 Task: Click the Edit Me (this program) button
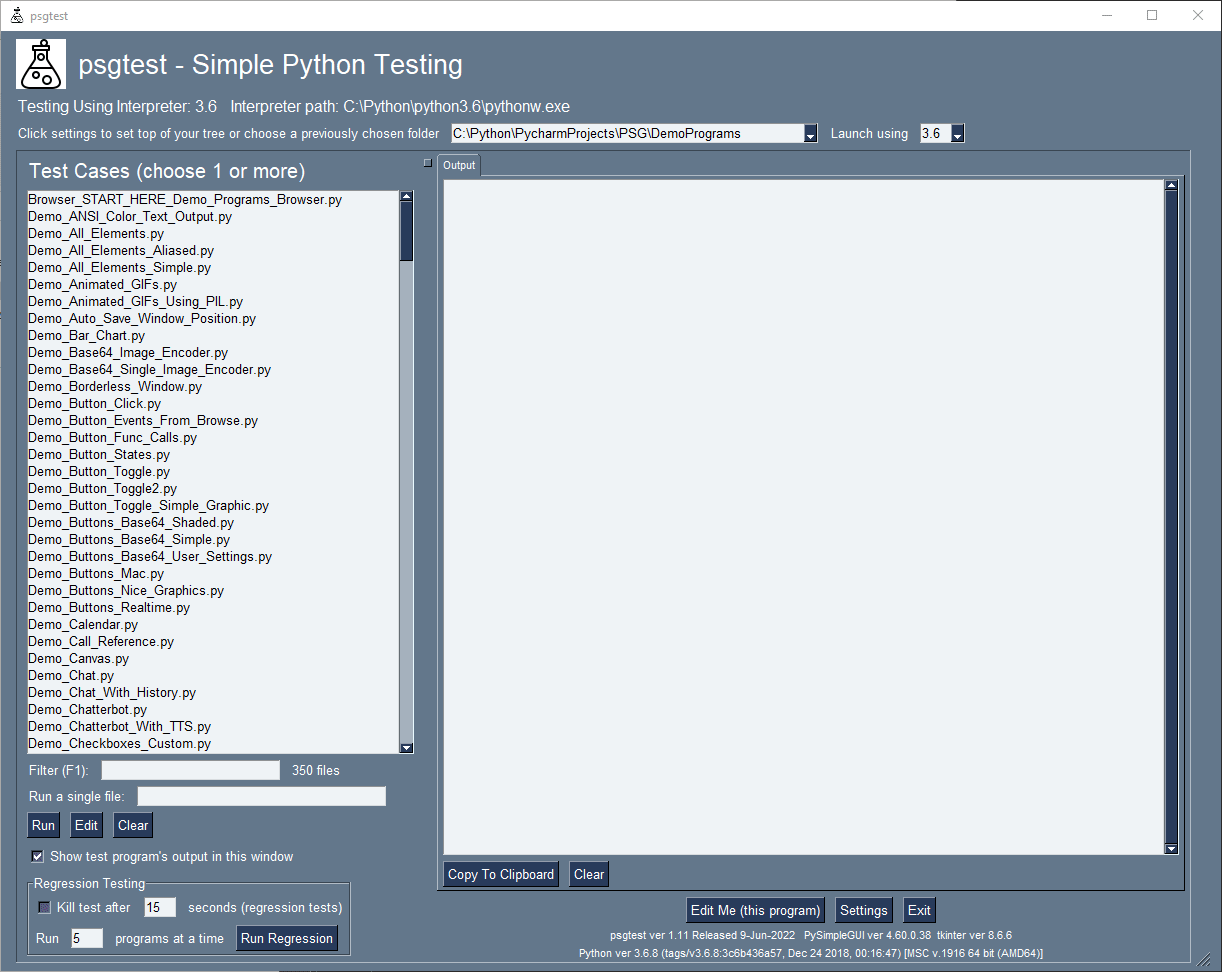[755, 910]
